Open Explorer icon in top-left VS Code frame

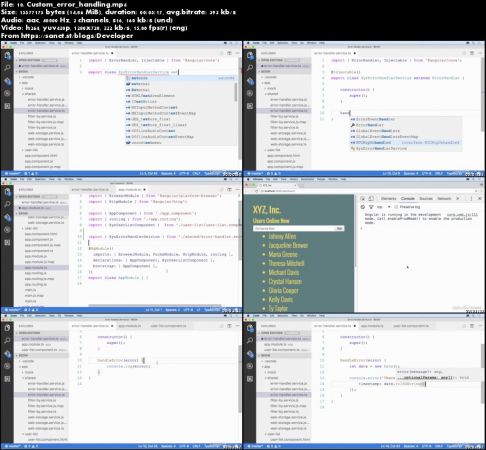(x=7, y=56)
